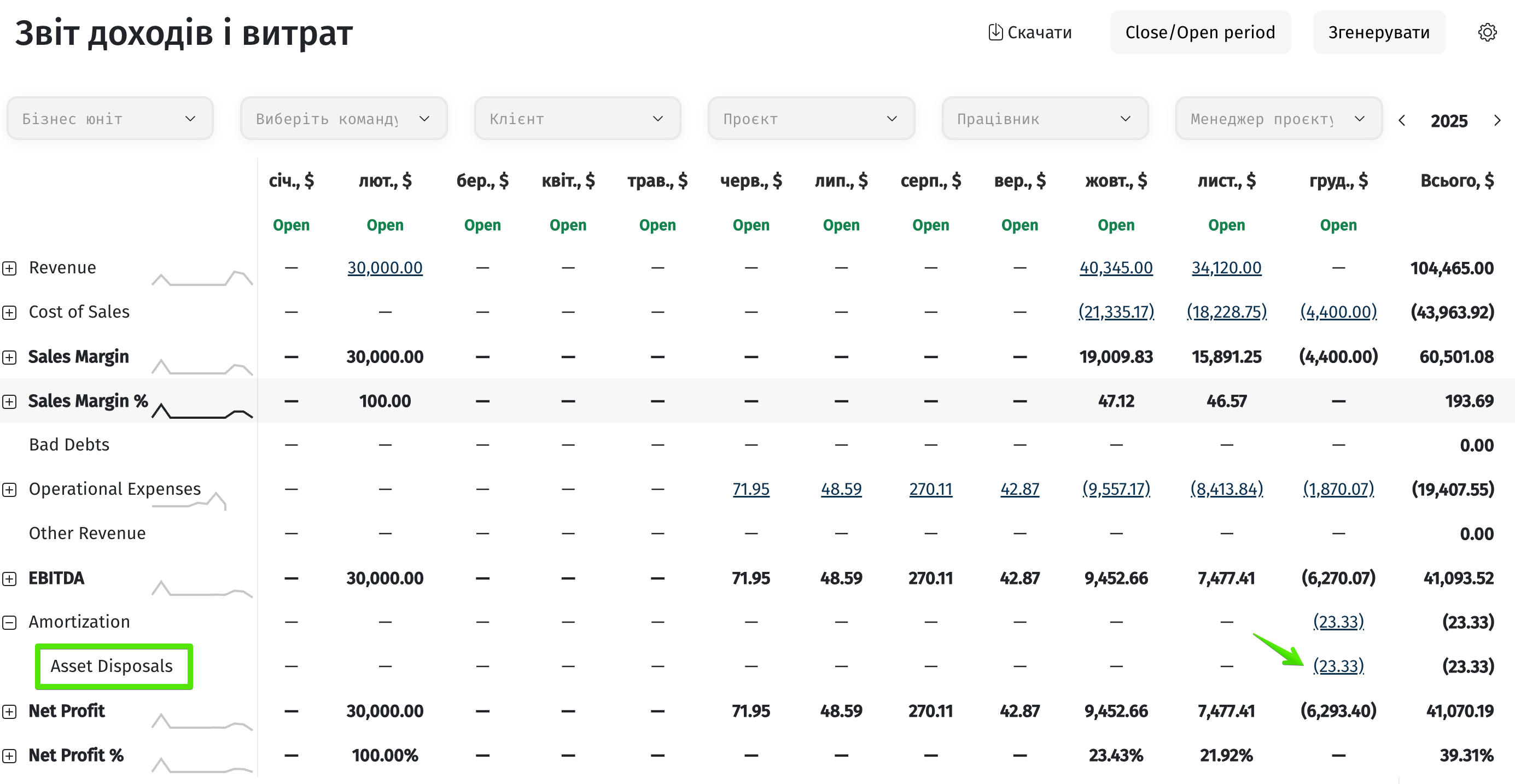Click the download icon next to Скачати
Image resolution: width=1515 pixels, height=784 pixels.
pos(994,32)
